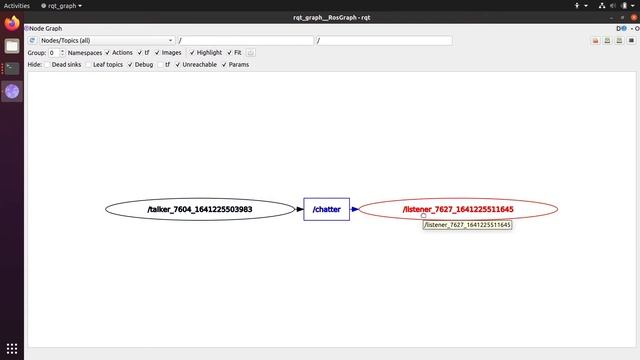Image resolution: width=640 pixels, height=360 pixels.
Task: Open the Nodes/Topics (all) dropdown
Action: coord(107,40)
